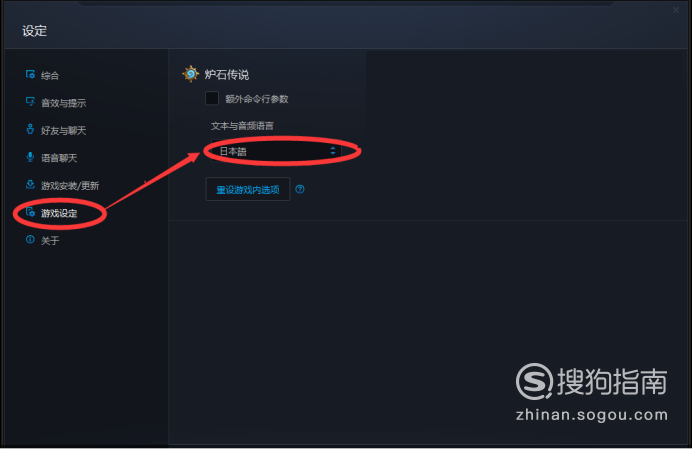Click the Hearthstone 炉石传说 game icon
The width and height of the screenshot is (692, 449).
tap(191, 74)
